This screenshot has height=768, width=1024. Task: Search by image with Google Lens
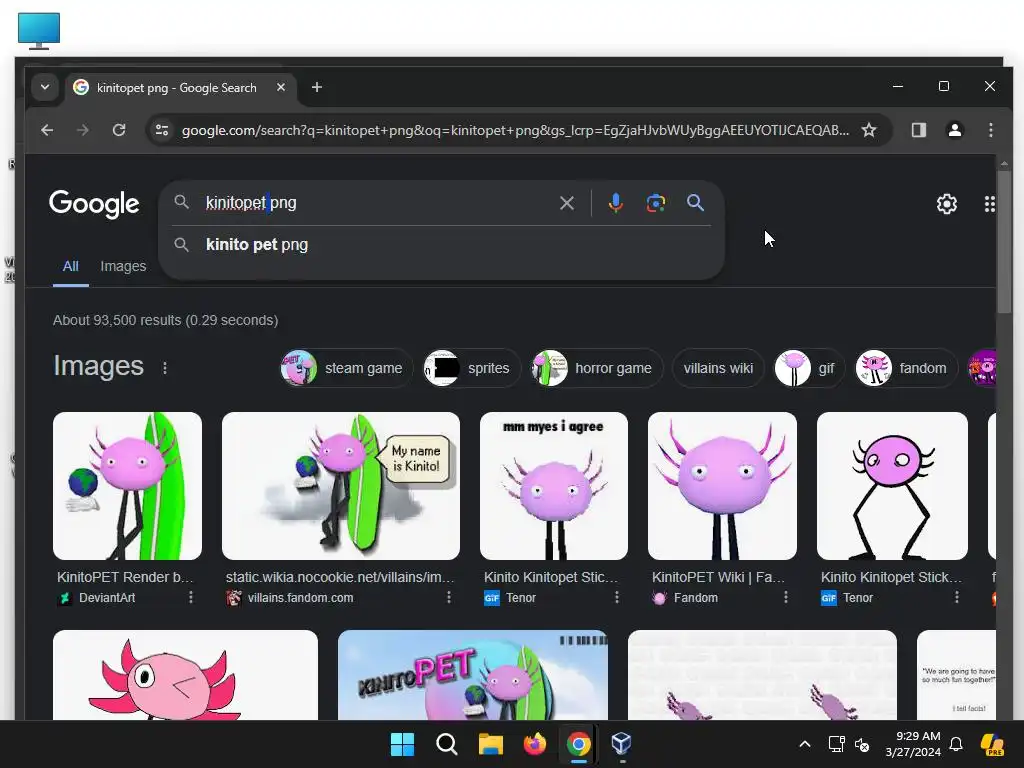(x=656, y=203)
